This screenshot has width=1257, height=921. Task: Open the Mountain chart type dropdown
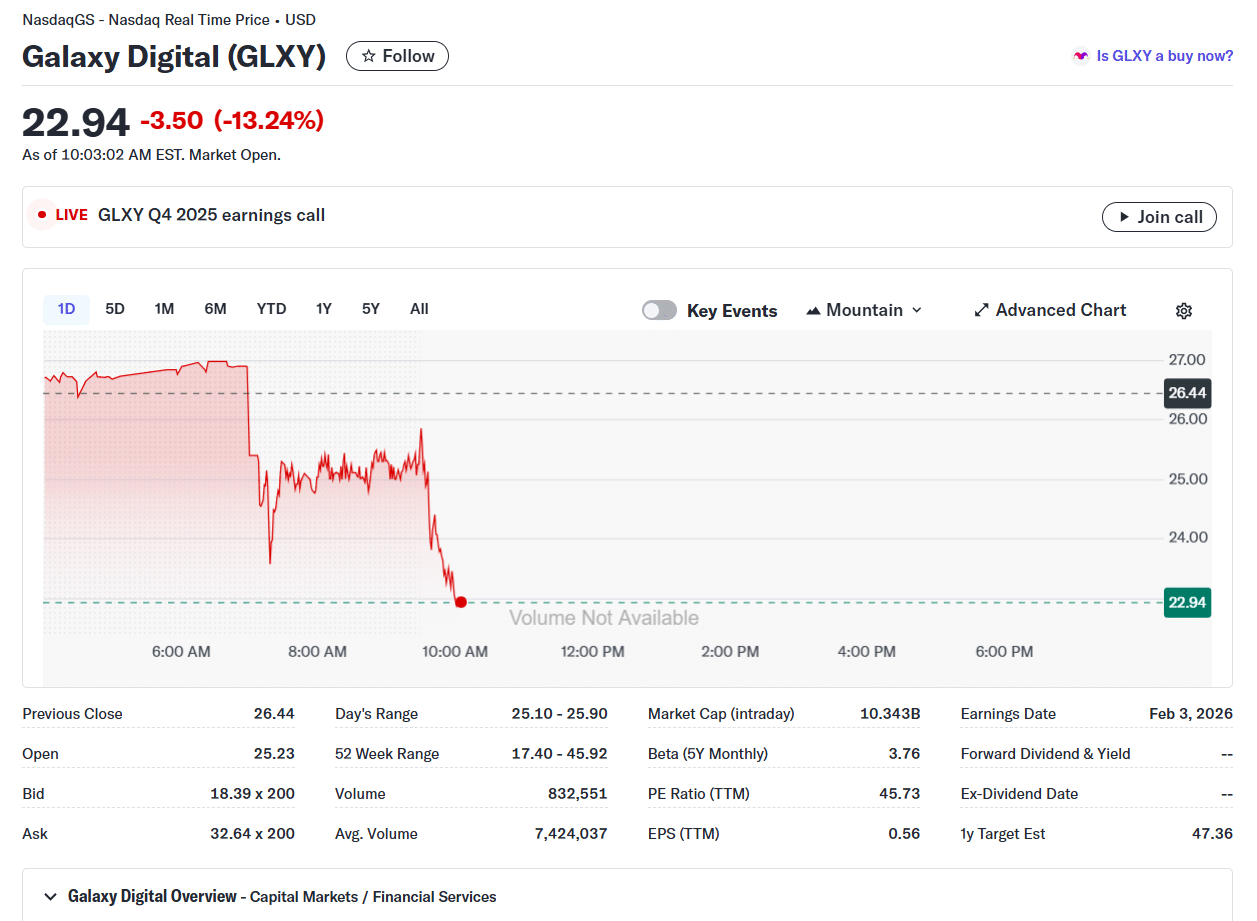tap(864, 311)
